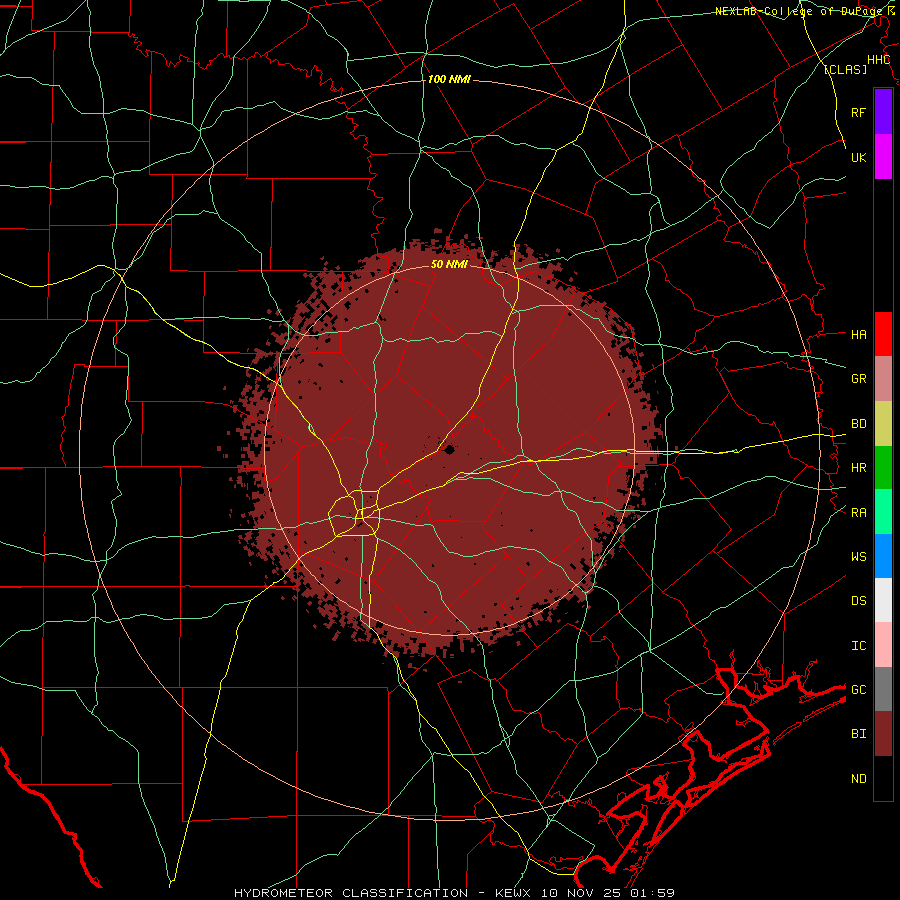The width and height of the screenshot is (900, 900).
Task: Click the 100 NMI range ring label
Action: 449,79
